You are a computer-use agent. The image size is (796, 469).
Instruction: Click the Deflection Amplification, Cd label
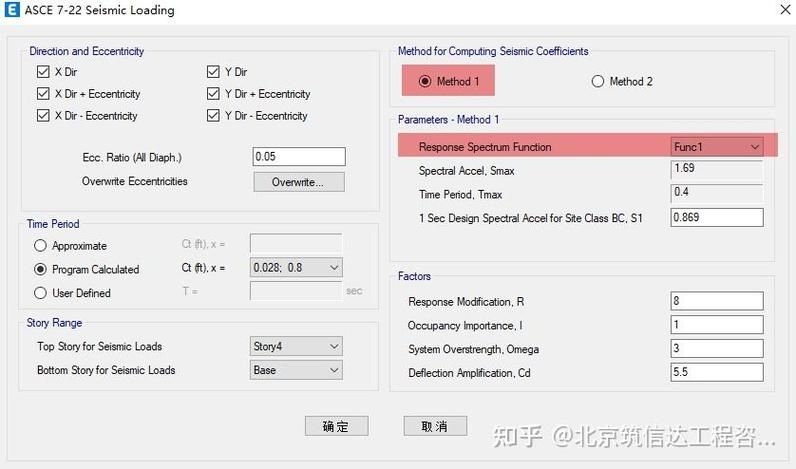pyautogui.click(x=469, y=373)
